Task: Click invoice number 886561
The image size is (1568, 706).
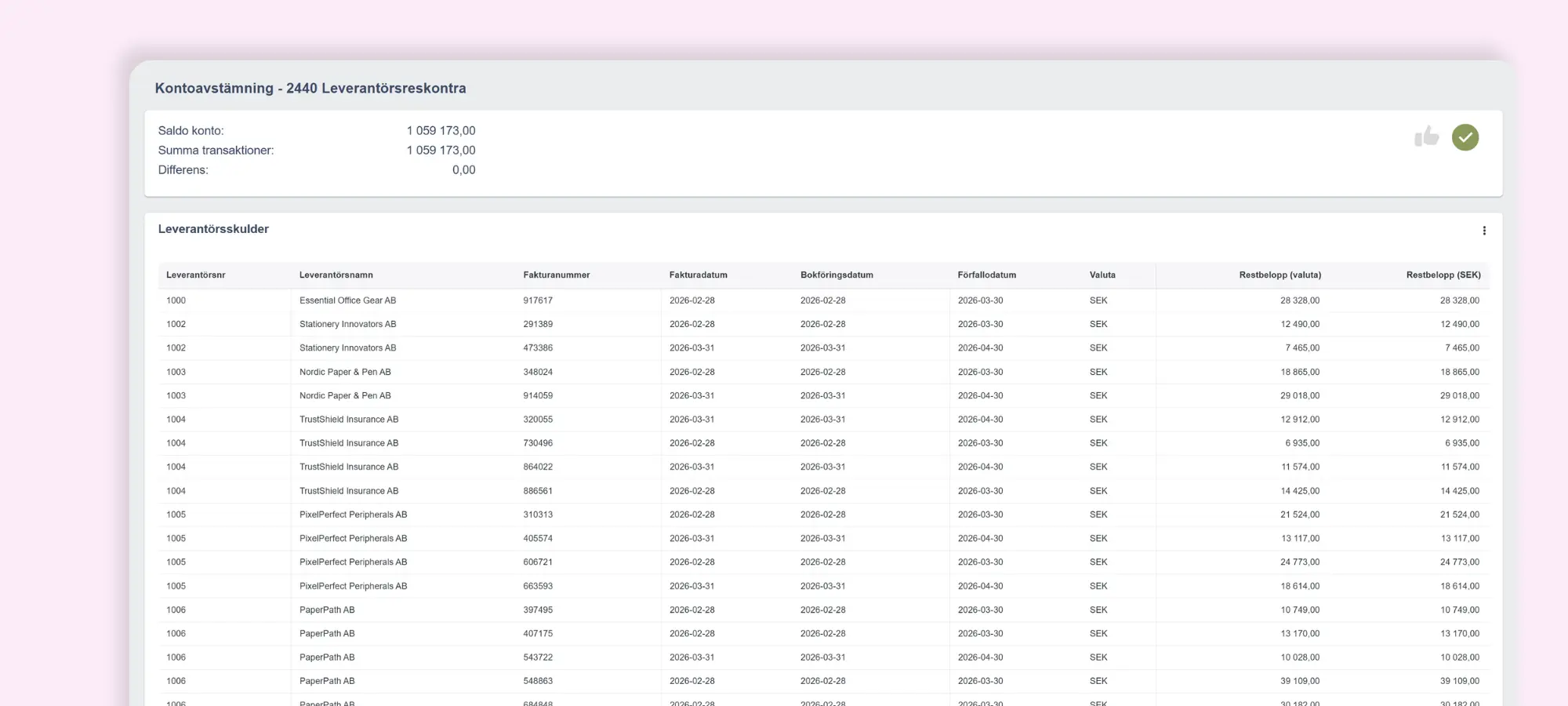Action: (x=538, y=491)
